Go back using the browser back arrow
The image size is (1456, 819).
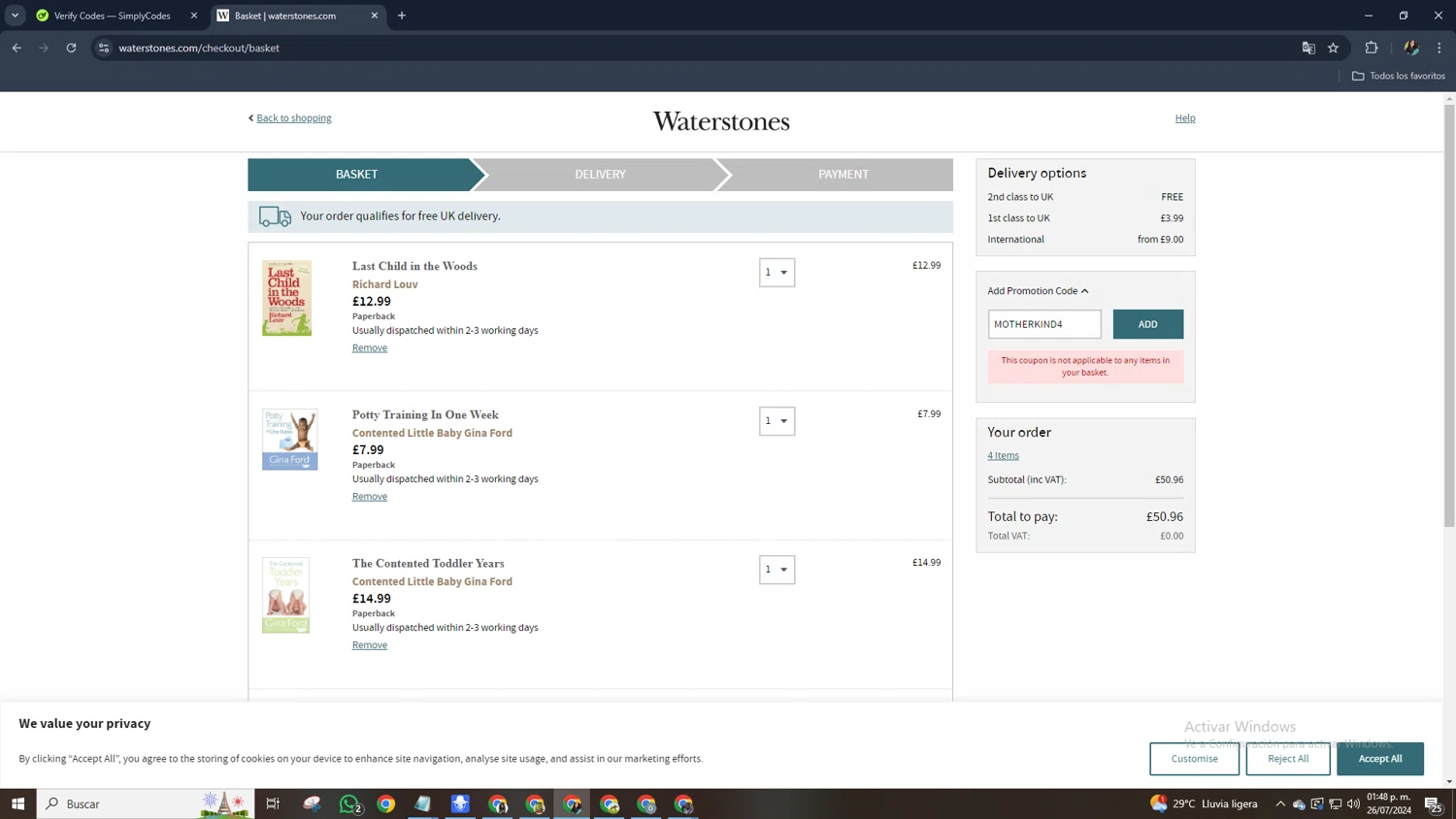coord(17,48)
